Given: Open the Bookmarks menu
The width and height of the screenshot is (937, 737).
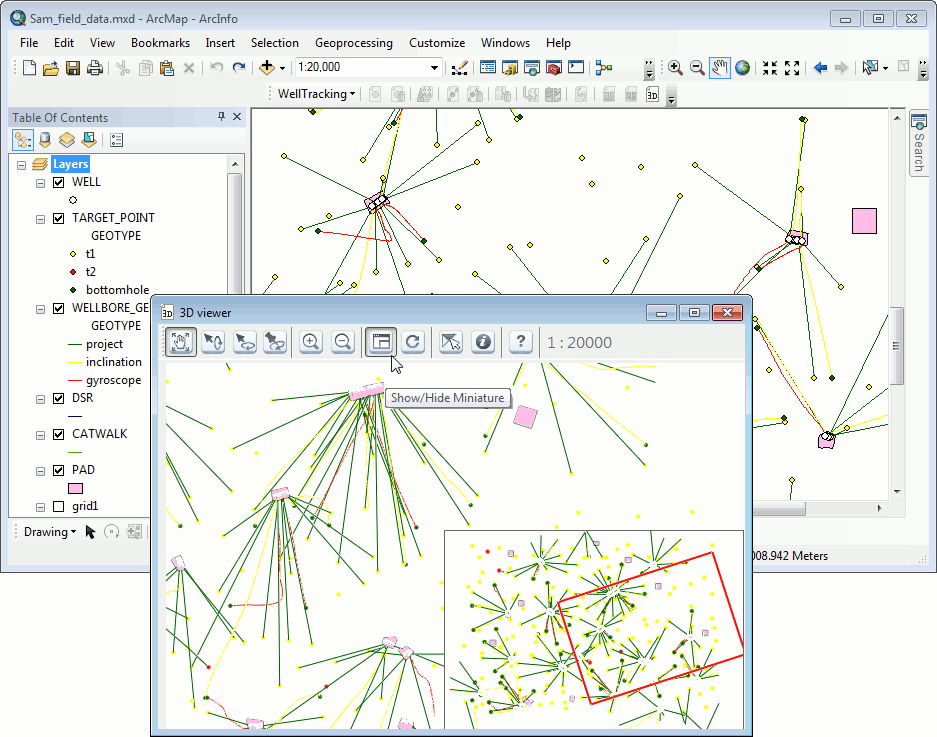Looking at the screenshot, I should 160,43.
